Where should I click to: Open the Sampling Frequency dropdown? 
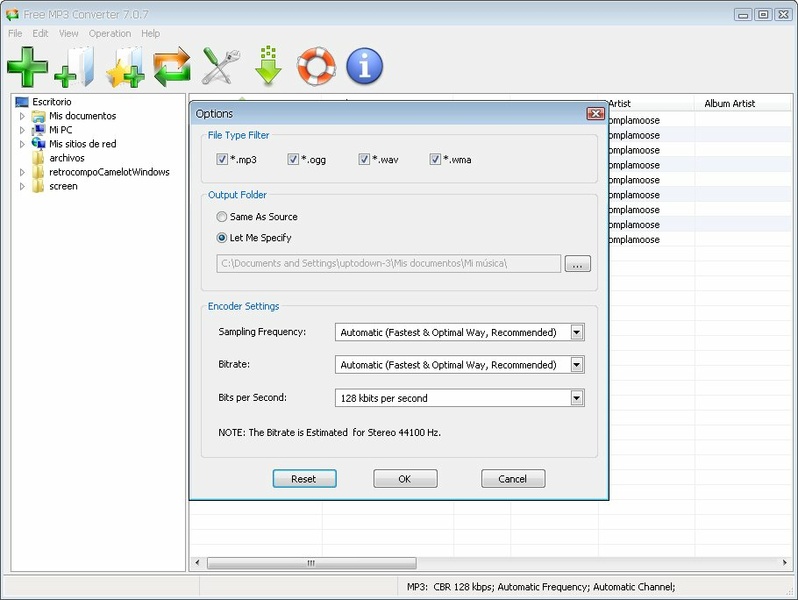576,333
